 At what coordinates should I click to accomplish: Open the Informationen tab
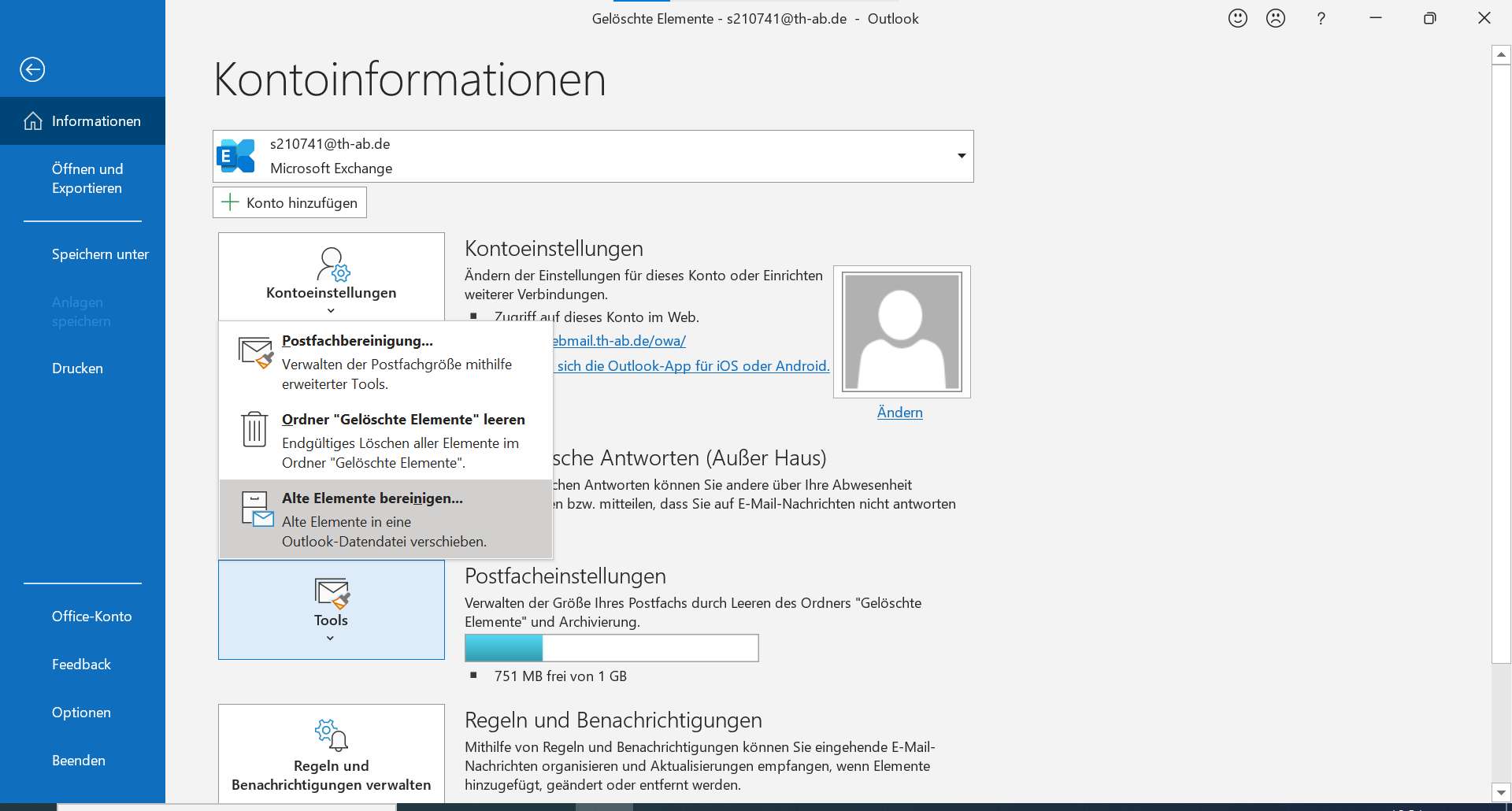point(83,120)
